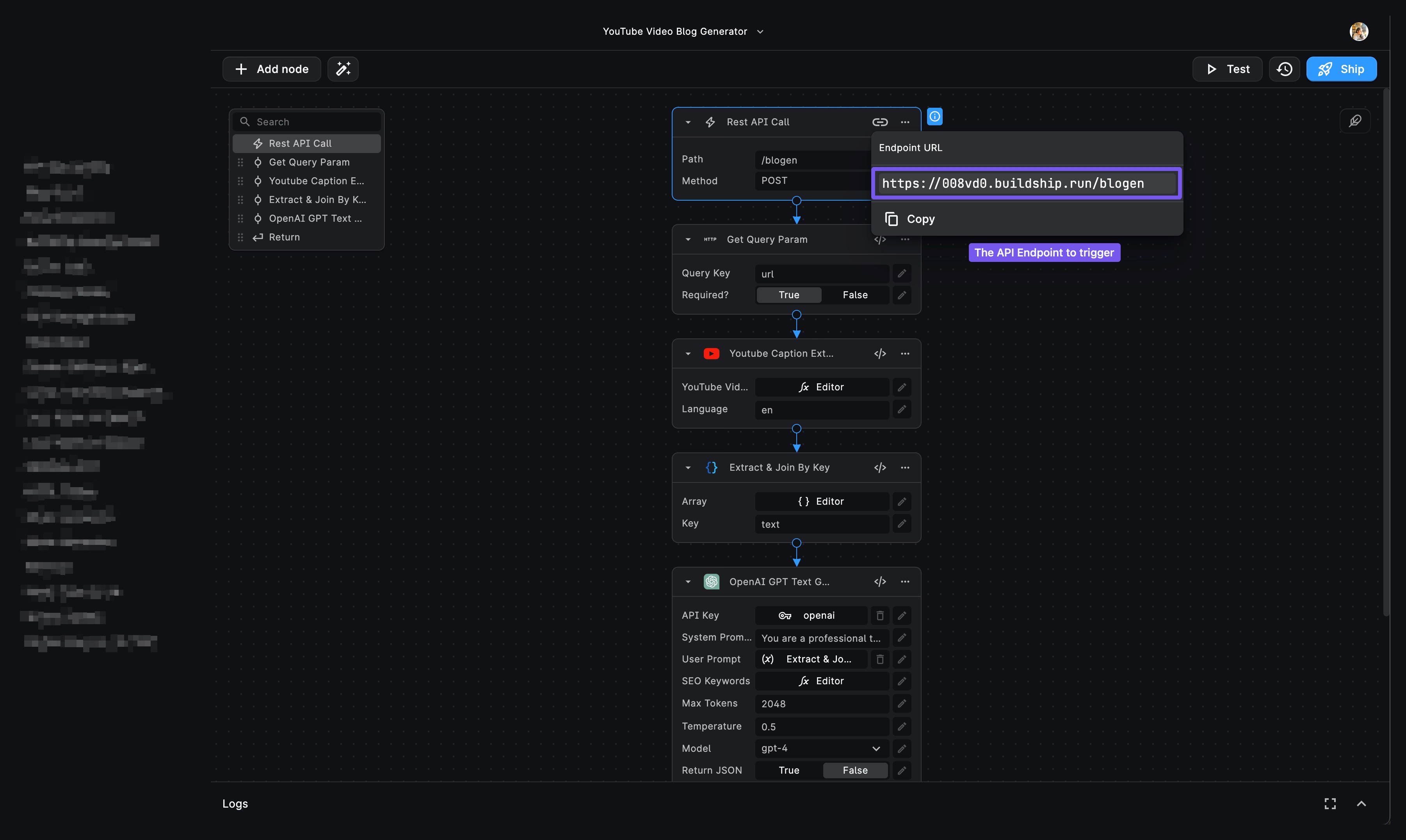Click the feather icon at canvas corner
The image size is (1406, 840).
[x=1355, y=121]
